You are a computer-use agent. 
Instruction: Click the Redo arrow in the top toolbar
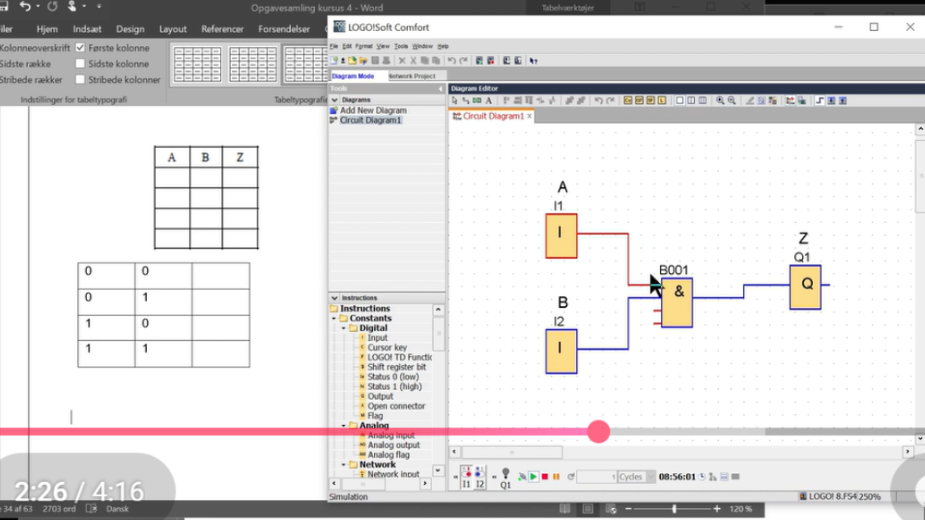pyautogui.click(x=463, y=60)
